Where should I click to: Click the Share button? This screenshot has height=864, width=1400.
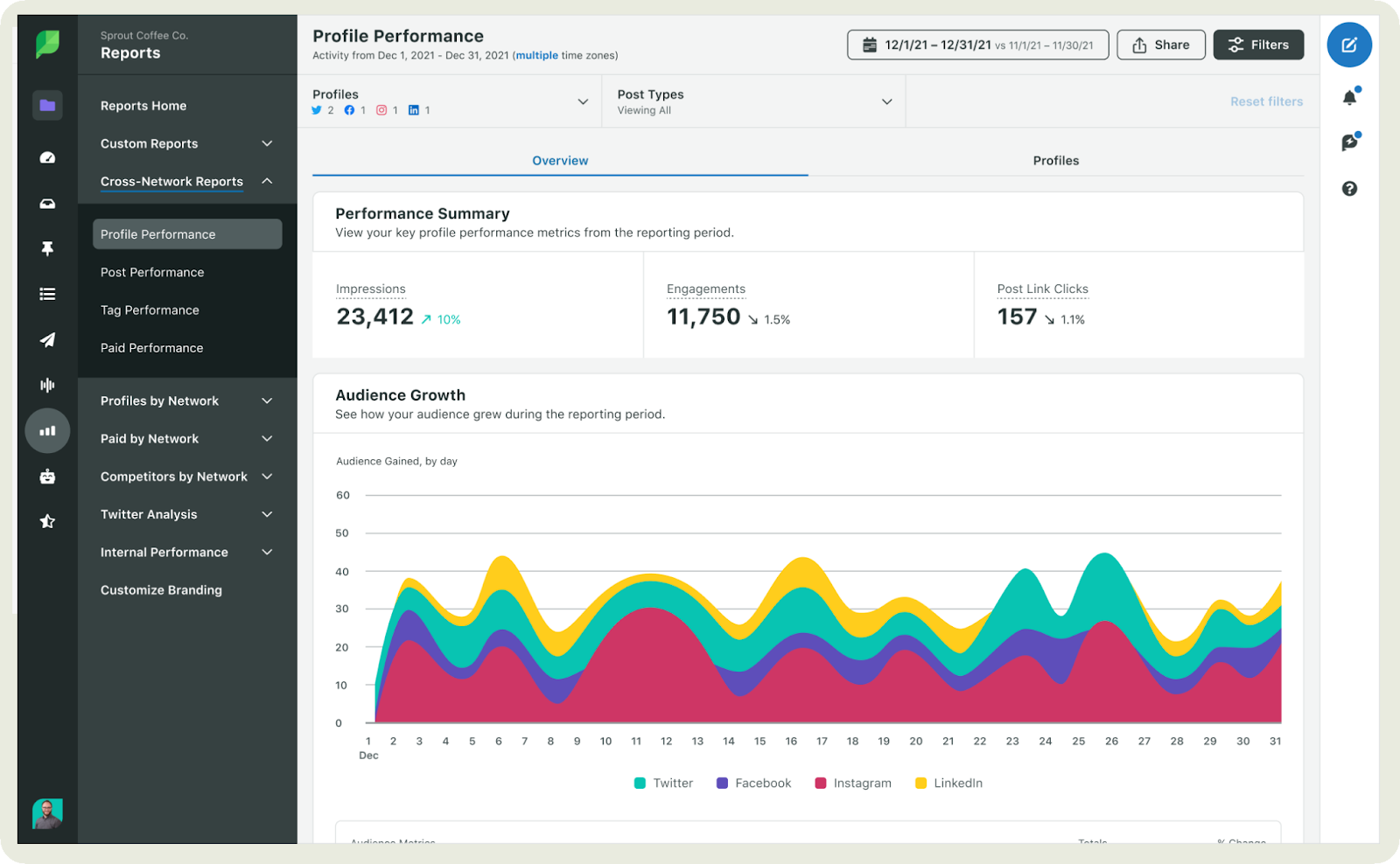tap(1161, 45)
